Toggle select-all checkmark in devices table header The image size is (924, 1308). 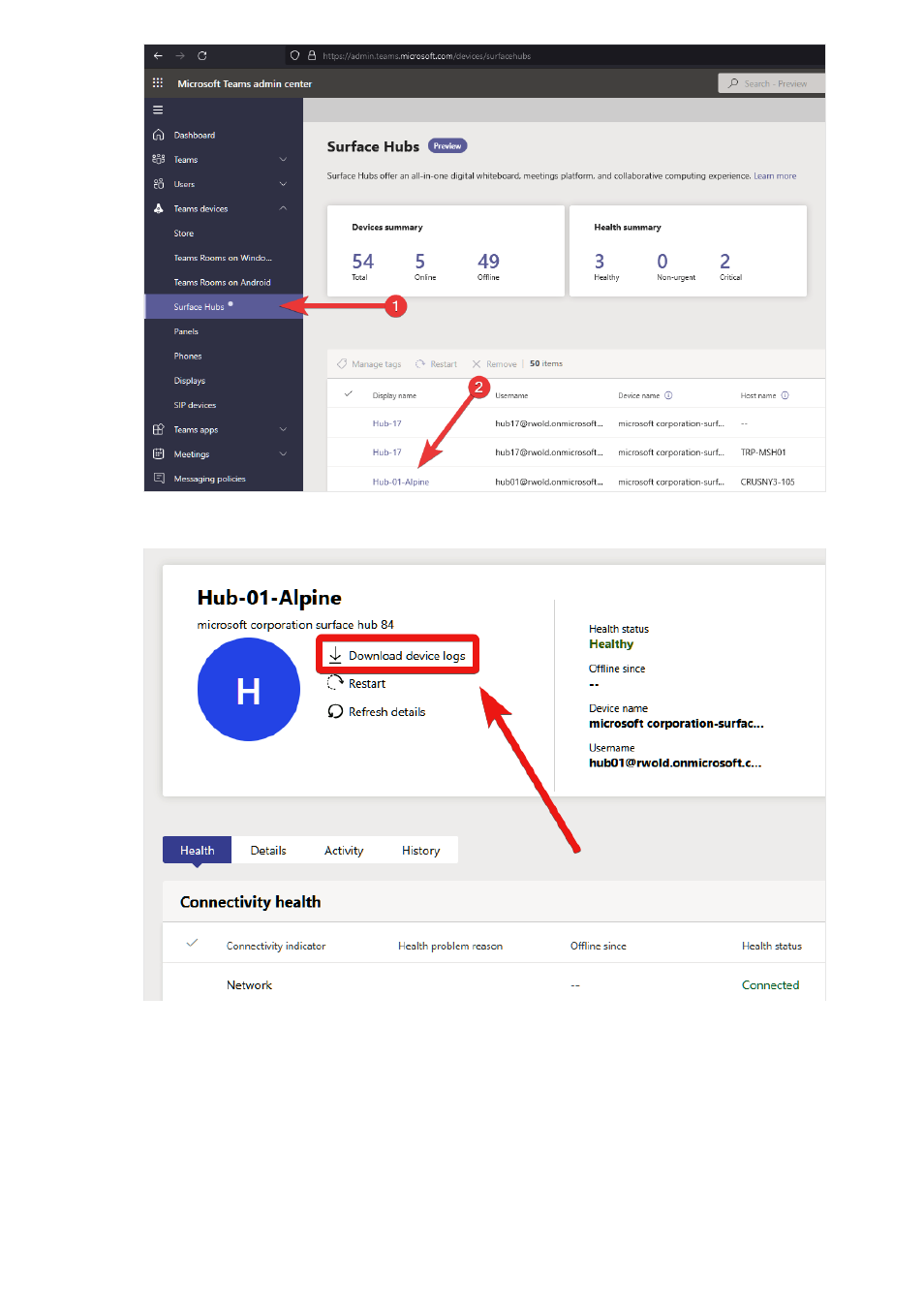pyautogui.click(x=349, y=394)
